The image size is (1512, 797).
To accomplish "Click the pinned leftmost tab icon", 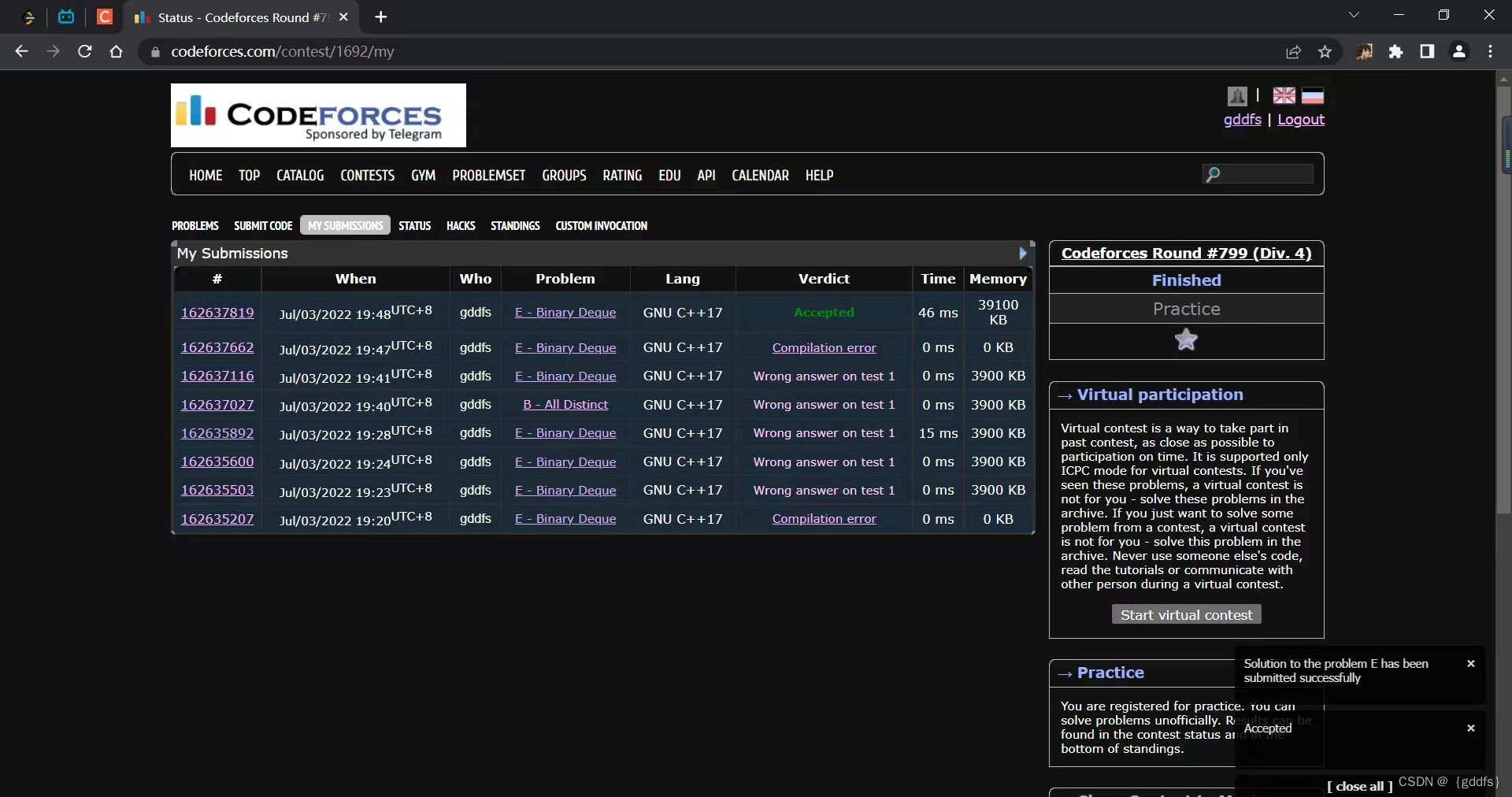I will (x=29, y=17).
